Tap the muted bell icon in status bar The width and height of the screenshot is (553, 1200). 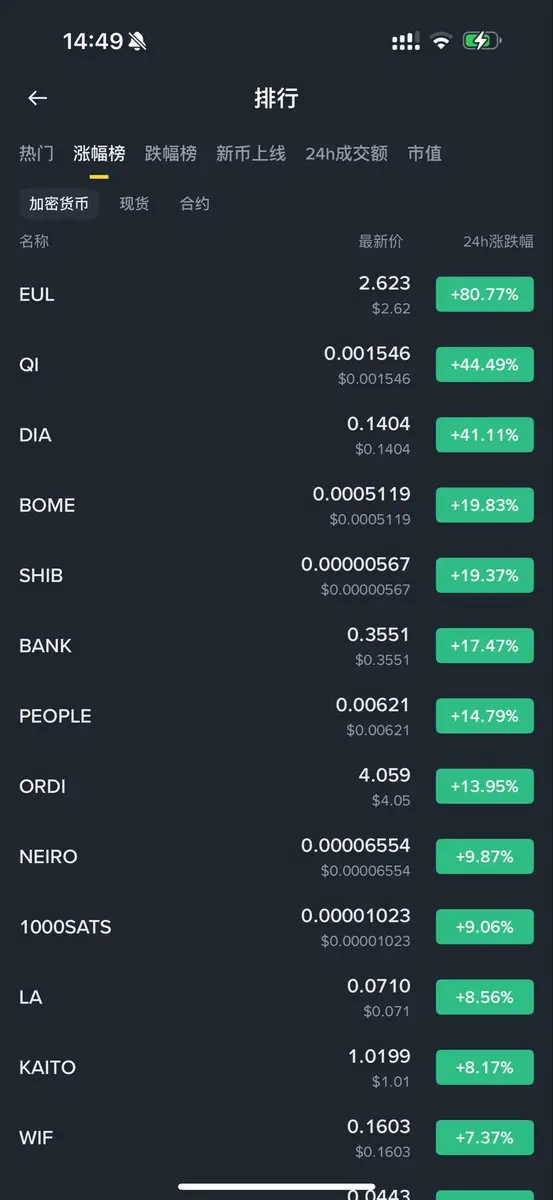click(x=137, y=41)
